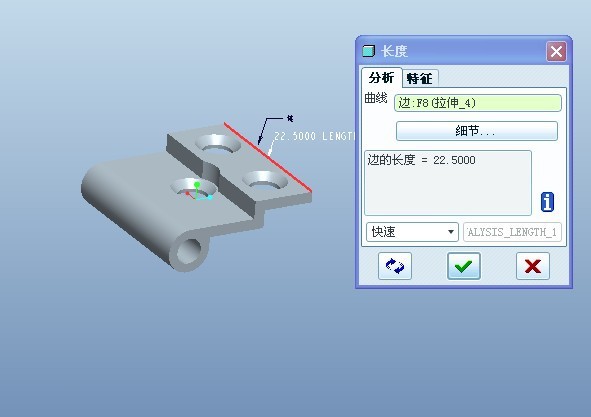Click the upper left countersunk hole
The height and width of the screenshot is (417, 591).
coord(218,143)
